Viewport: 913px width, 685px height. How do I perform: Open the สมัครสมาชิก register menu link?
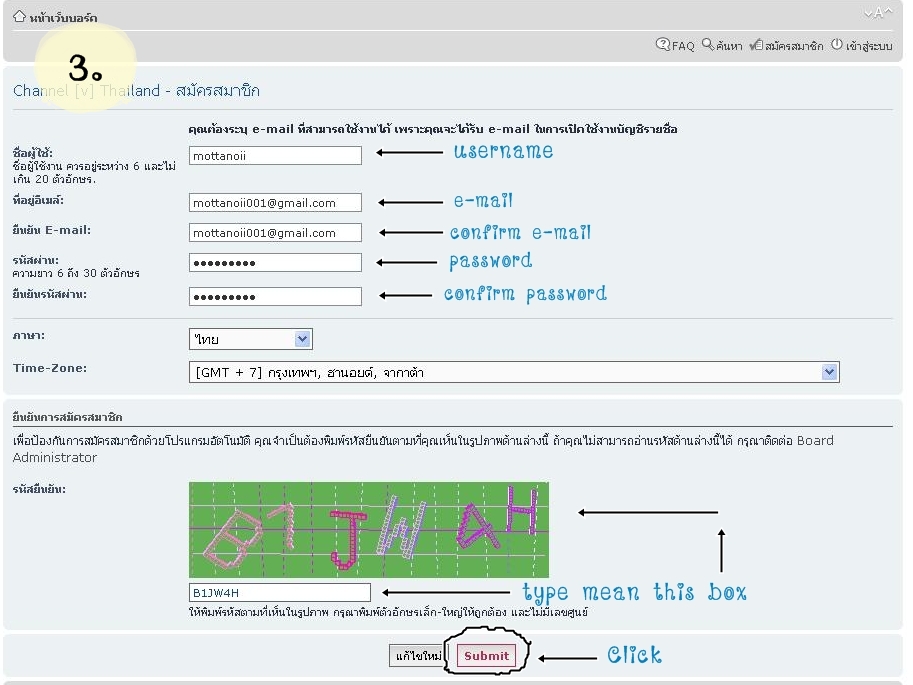[794, 45]
